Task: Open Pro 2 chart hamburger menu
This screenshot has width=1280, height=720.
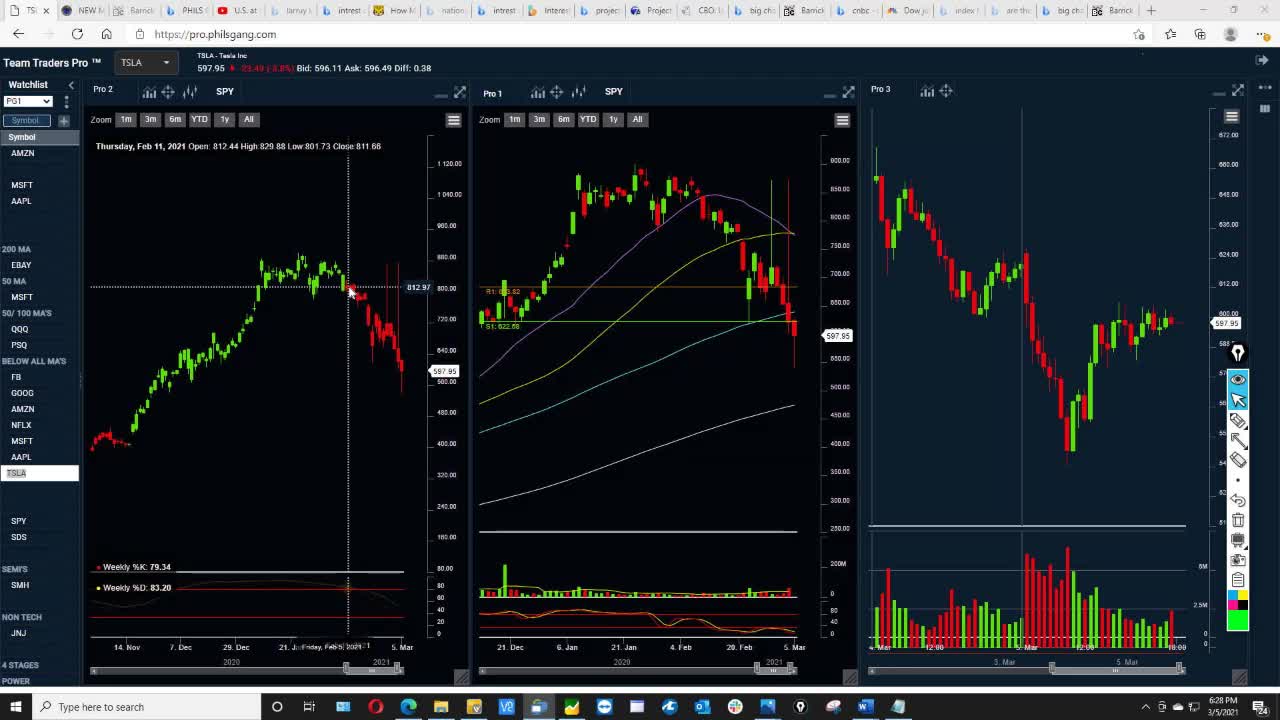Action: 454,120
